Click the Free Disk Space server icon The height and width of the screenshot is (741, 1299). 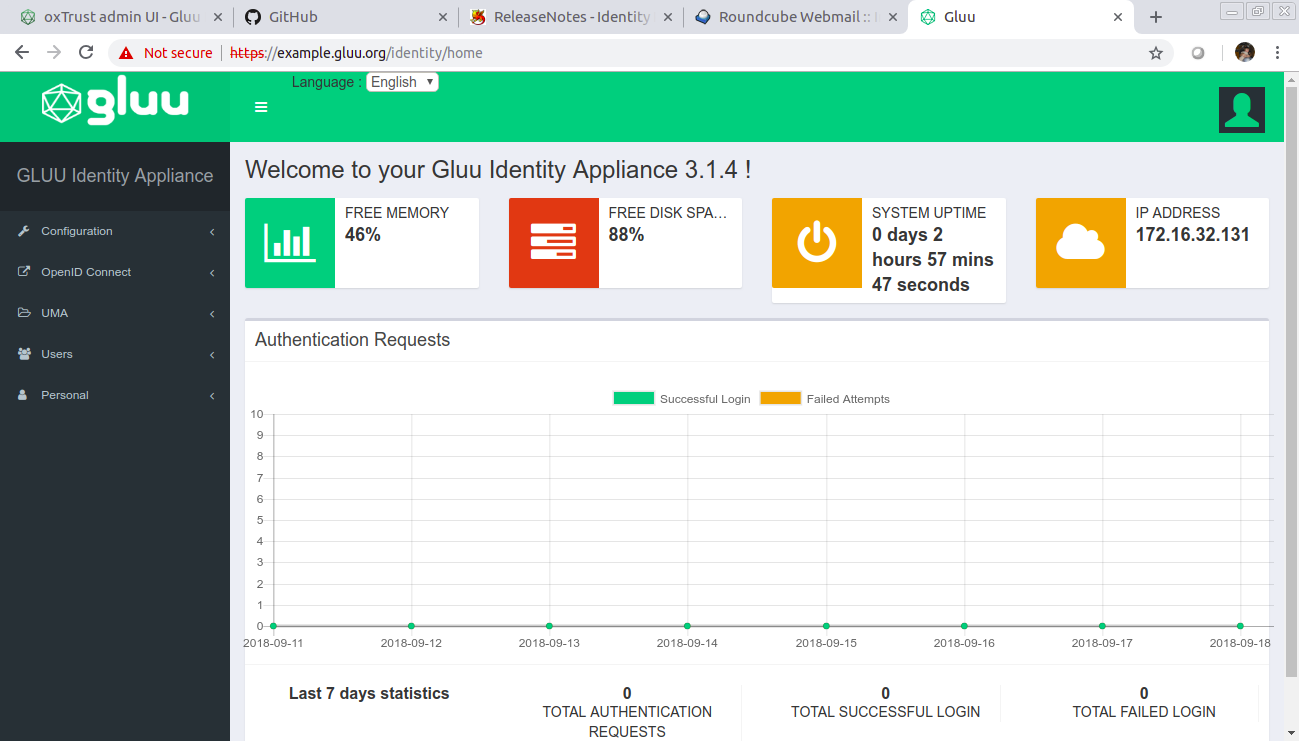click(554, 243)
